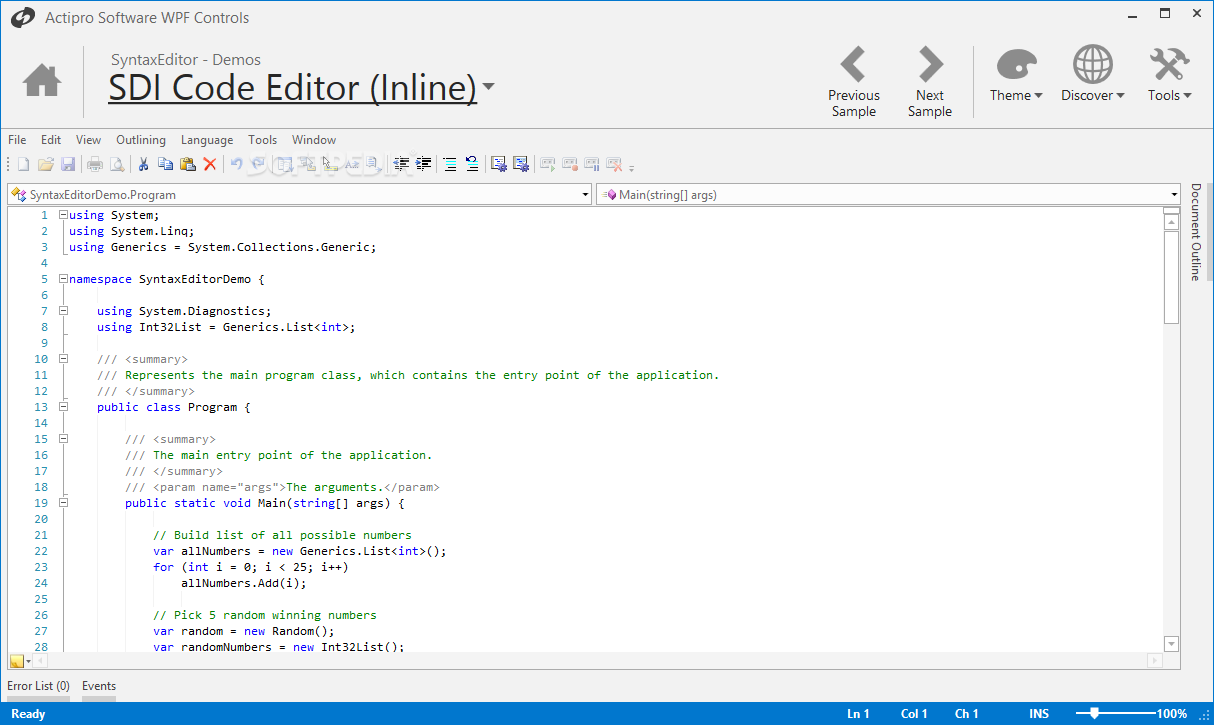Click the 'public class Program {' code line
Image resolution: width=1214 pixels, height=725 pixels.
[174, 407]
